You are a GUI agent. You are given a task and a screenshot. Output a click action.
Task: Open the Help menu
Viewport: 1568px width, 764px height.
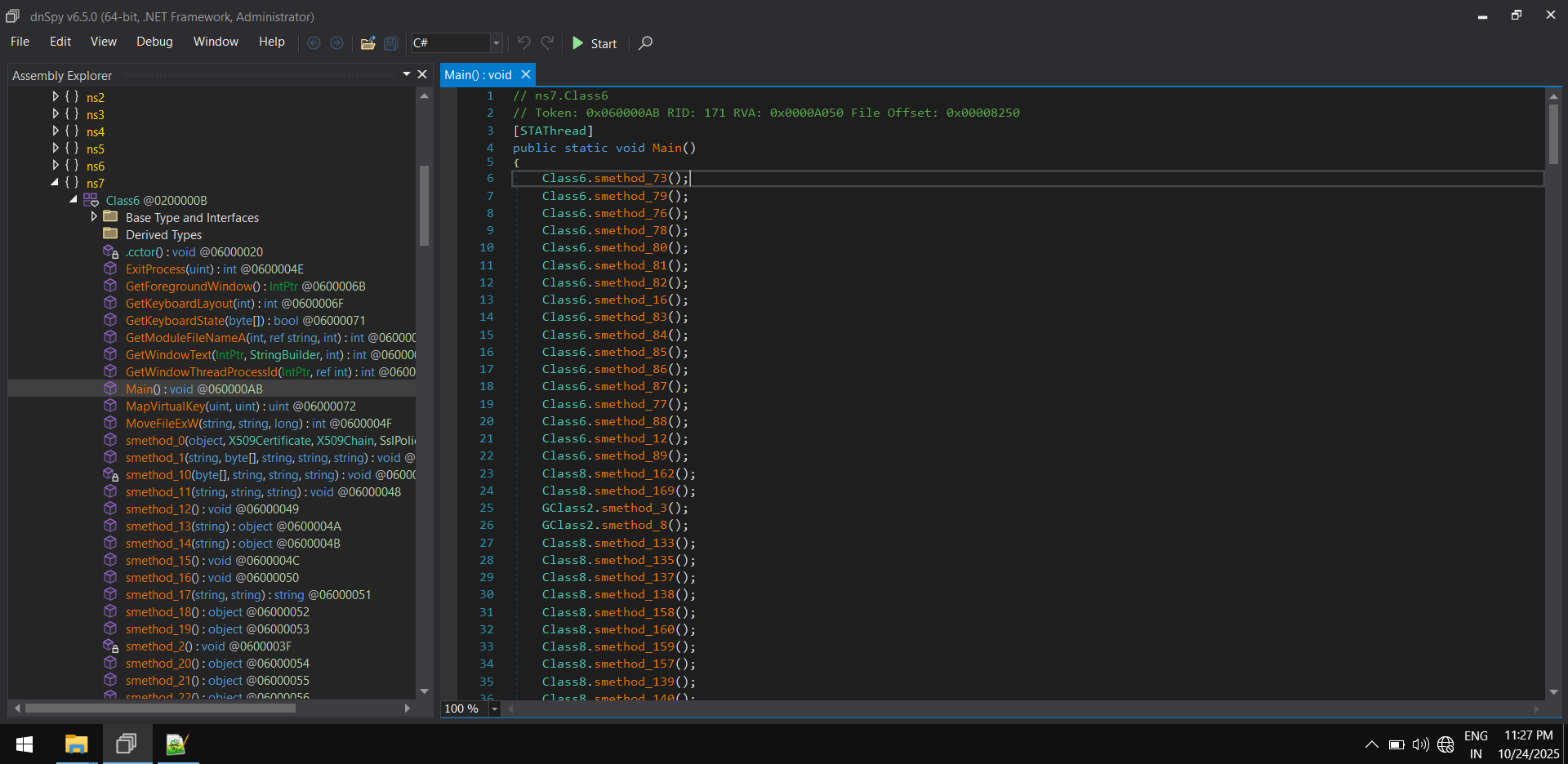[x=271, y=42]
